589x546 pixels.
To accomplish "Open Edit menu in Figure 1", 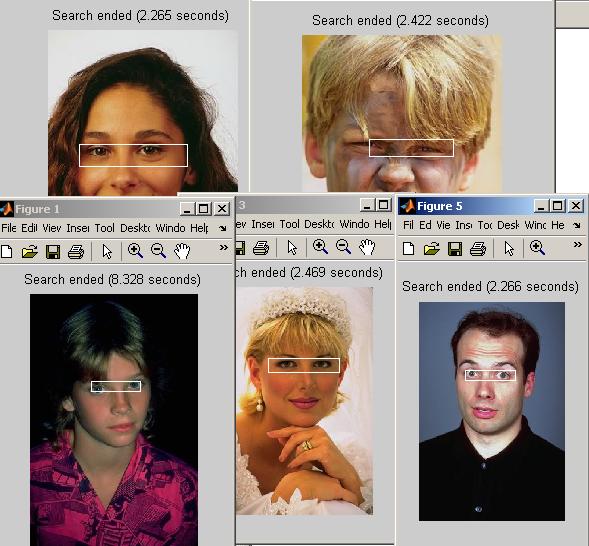I will point(29,228).
